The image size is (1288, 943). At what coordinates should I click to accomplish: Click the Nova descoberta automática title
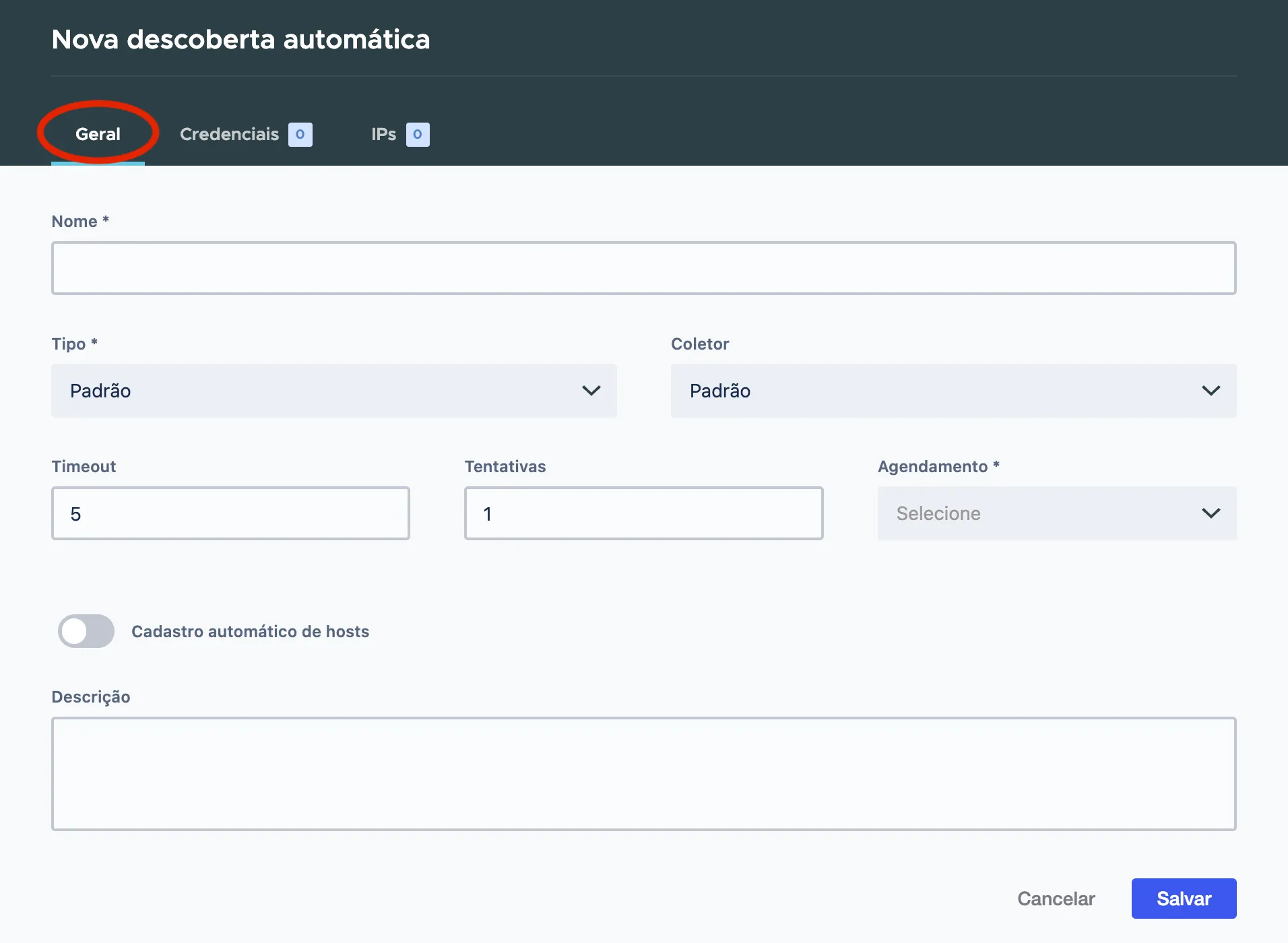point(240,39)
